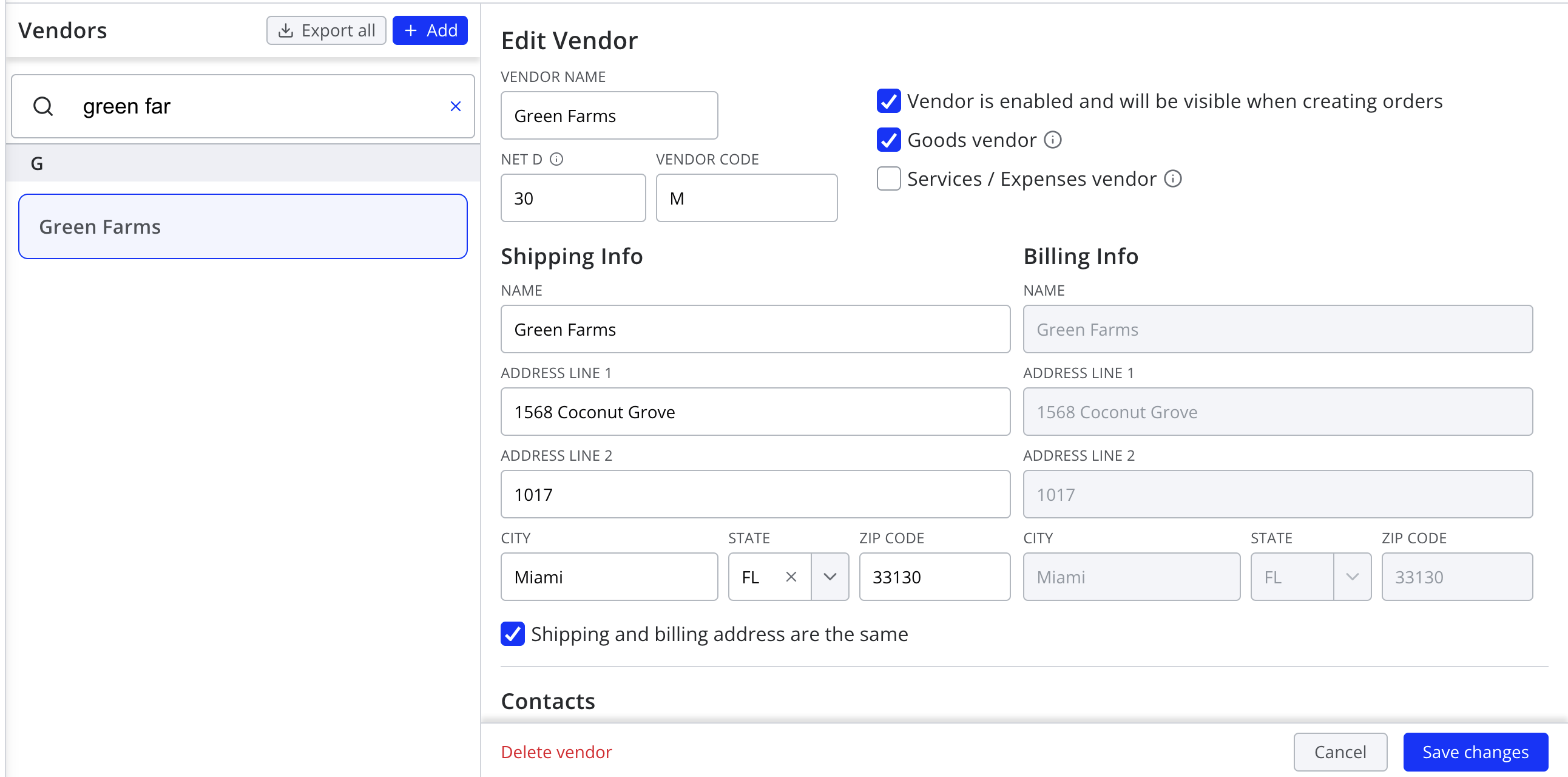This screenshot has width=1568, height=777.
Task: Click the Billing Info heading
Action: click(x=1081, y=256)
